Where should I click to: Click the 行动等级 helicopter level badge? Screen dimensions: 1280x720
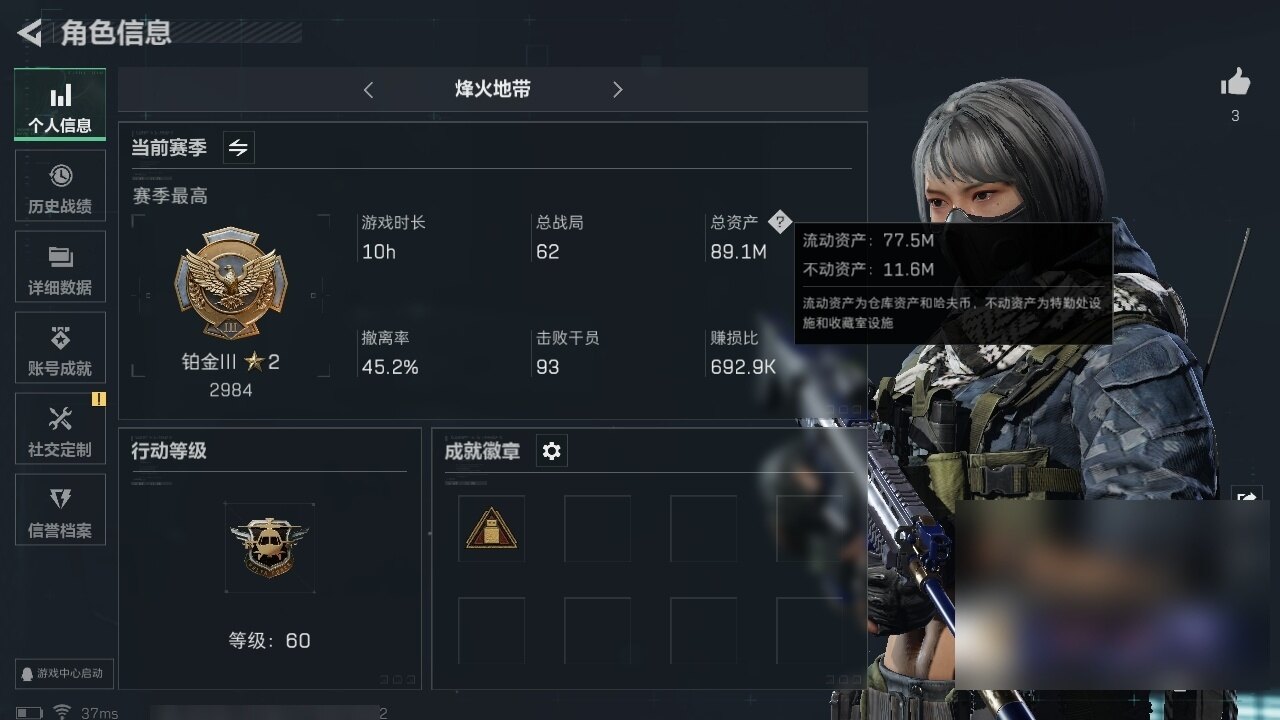tap(269, 547)
